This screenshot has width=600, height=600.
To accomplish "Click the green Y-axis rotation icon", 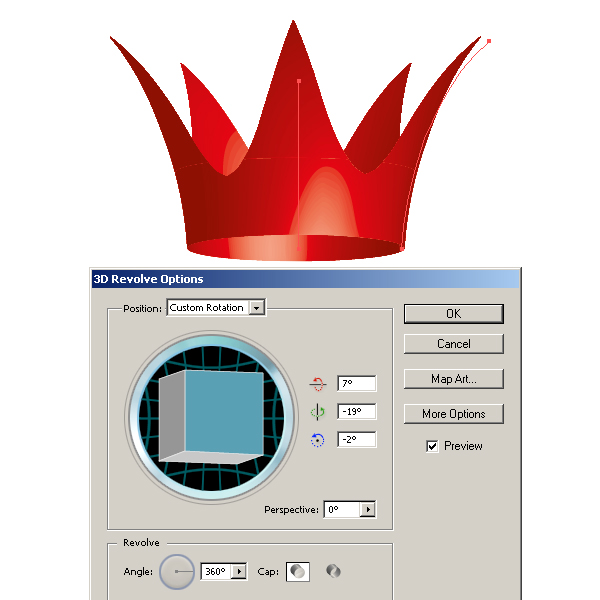I will (318, 412).
